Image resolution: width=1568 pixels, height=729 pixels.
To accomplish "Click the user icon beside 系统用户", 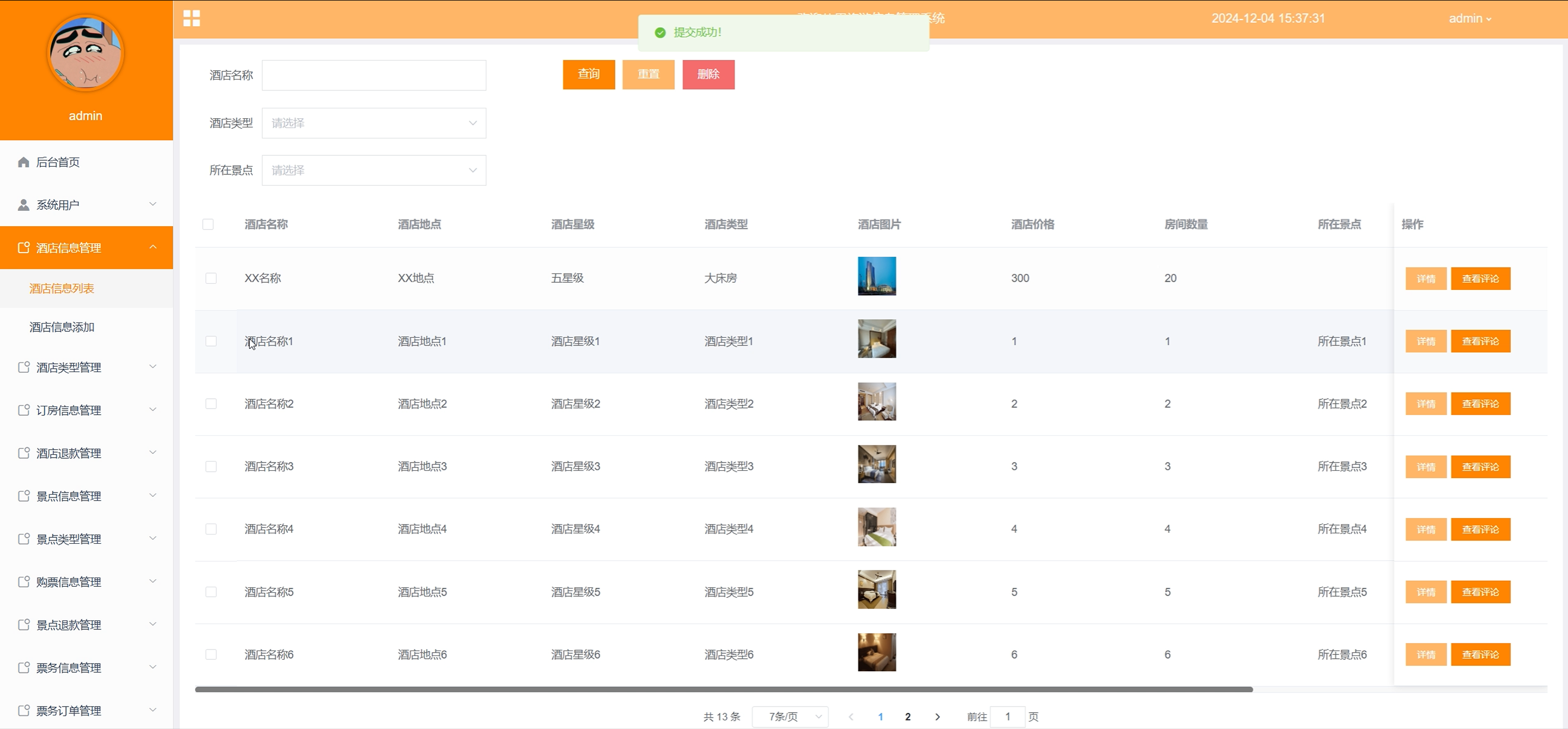I will click(x=24, y=205).
